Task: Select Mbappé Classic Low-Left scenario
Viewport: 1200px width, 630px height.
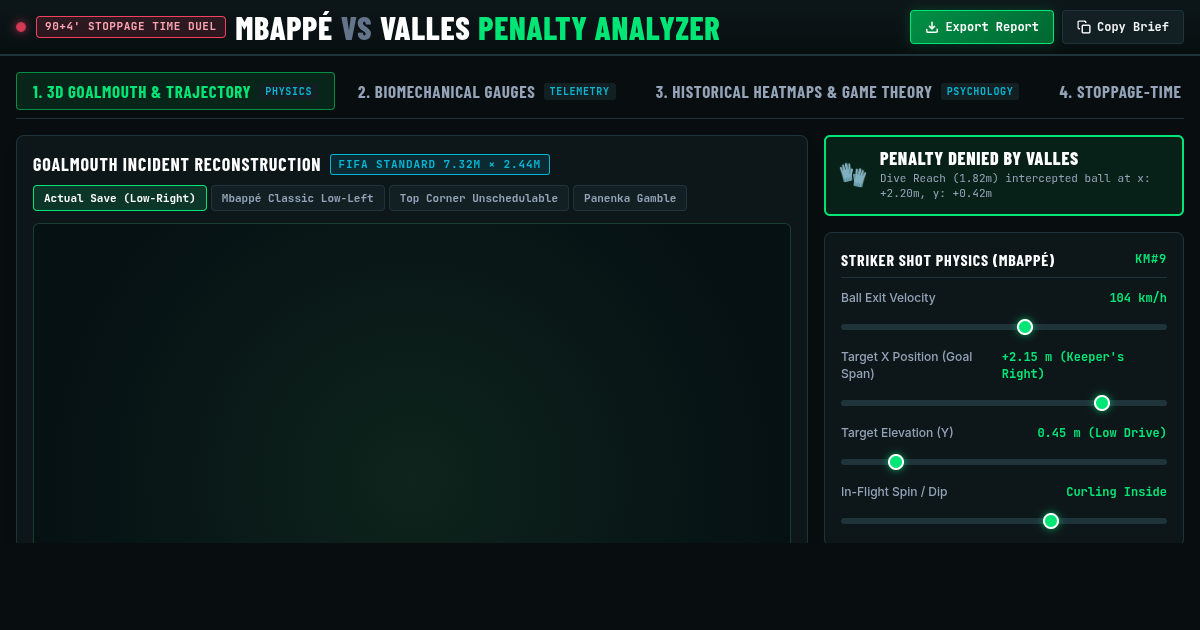Action: coord(298,198)
